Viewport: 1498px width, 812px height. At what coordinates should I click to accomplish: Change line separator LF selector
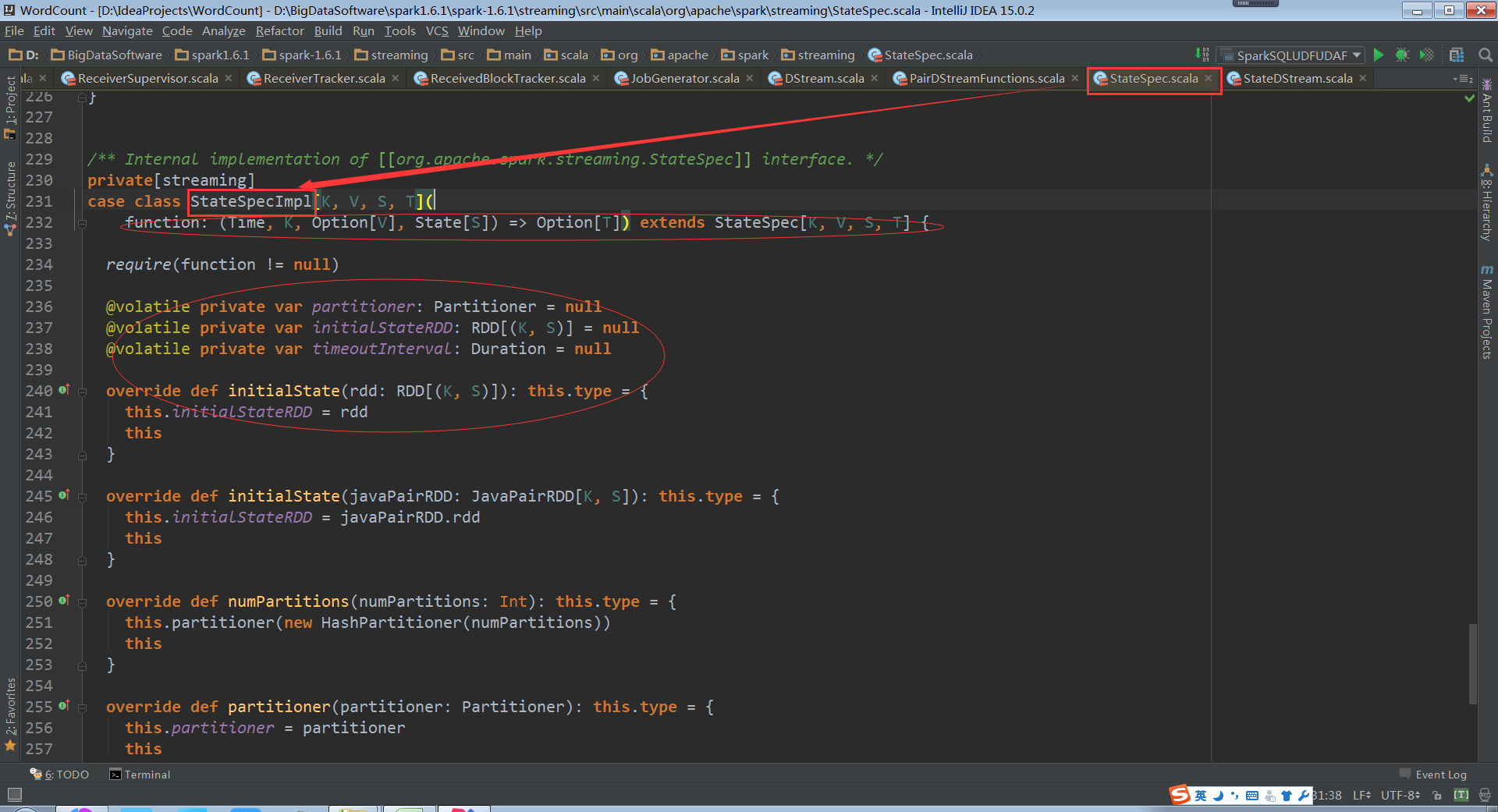(1362, 795)
